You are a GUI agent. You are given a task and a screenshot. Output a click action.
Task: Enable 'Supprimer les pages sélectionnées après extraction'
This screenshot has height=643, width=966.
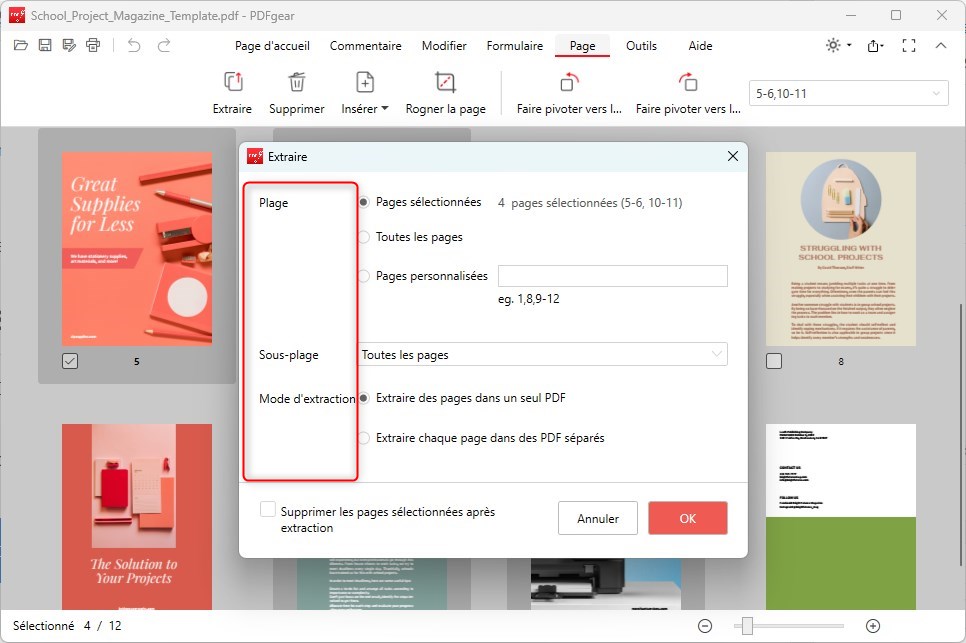(267, 508)
